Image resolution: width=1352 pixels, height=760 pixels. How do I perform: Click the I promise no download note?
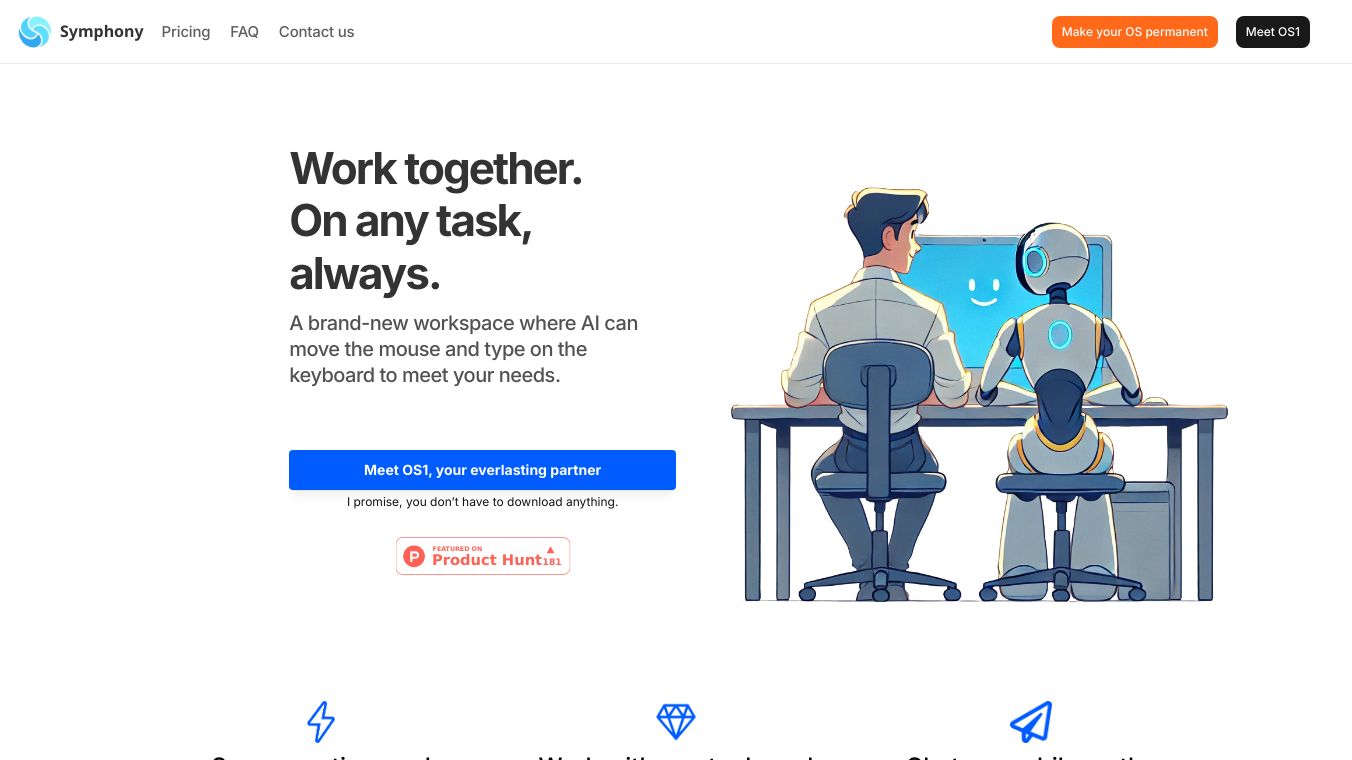(482, 502)
